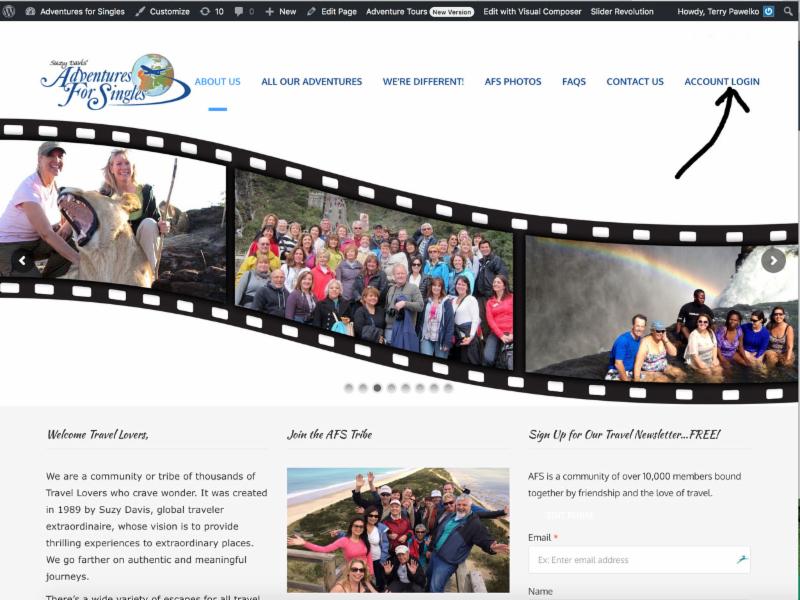The image size is (800, 600).
Task: Click the large group photo slide
Action: click(x=374, y=268)
